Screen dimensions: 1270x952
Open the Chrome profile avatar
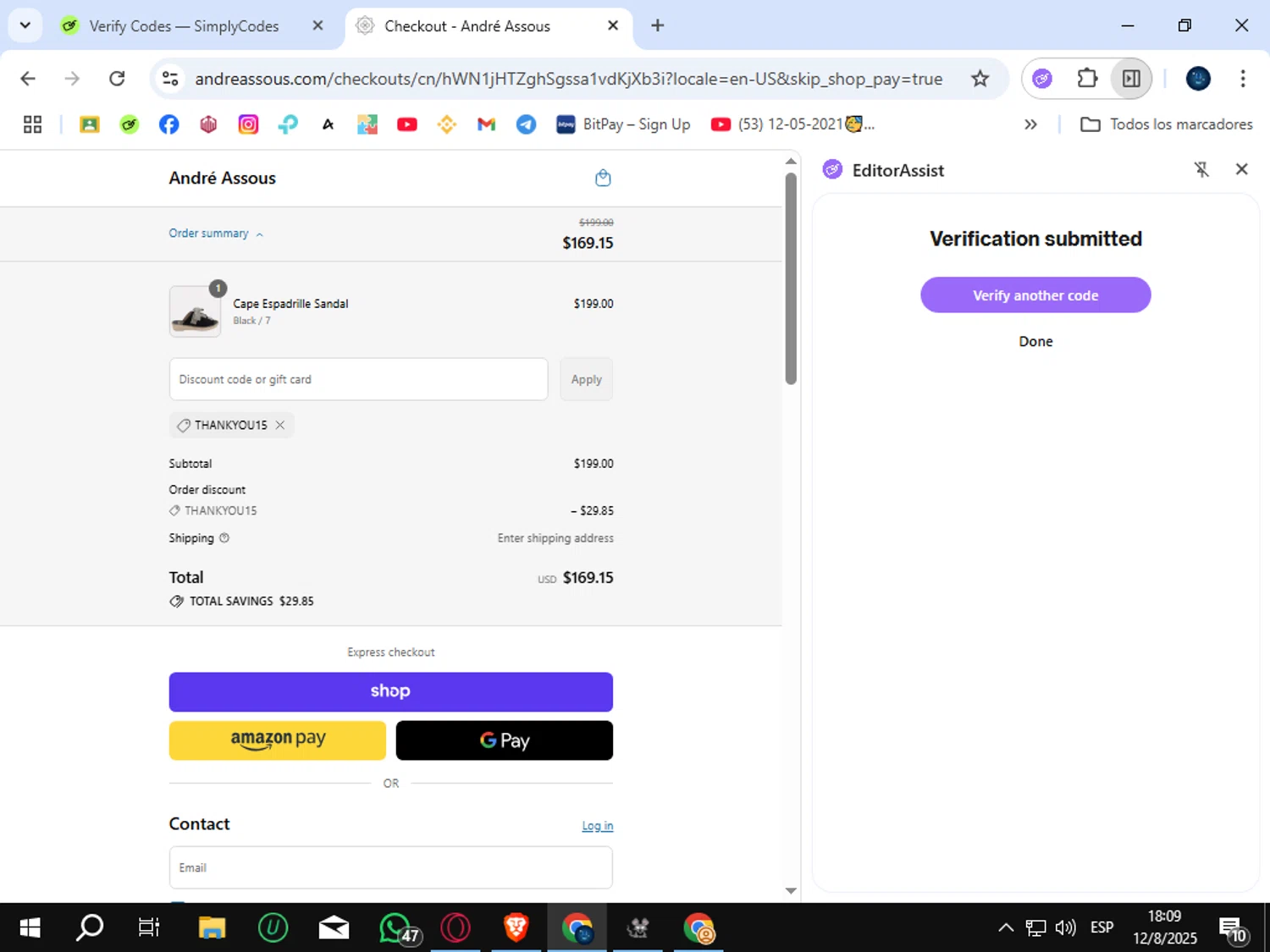[1198, 79]
